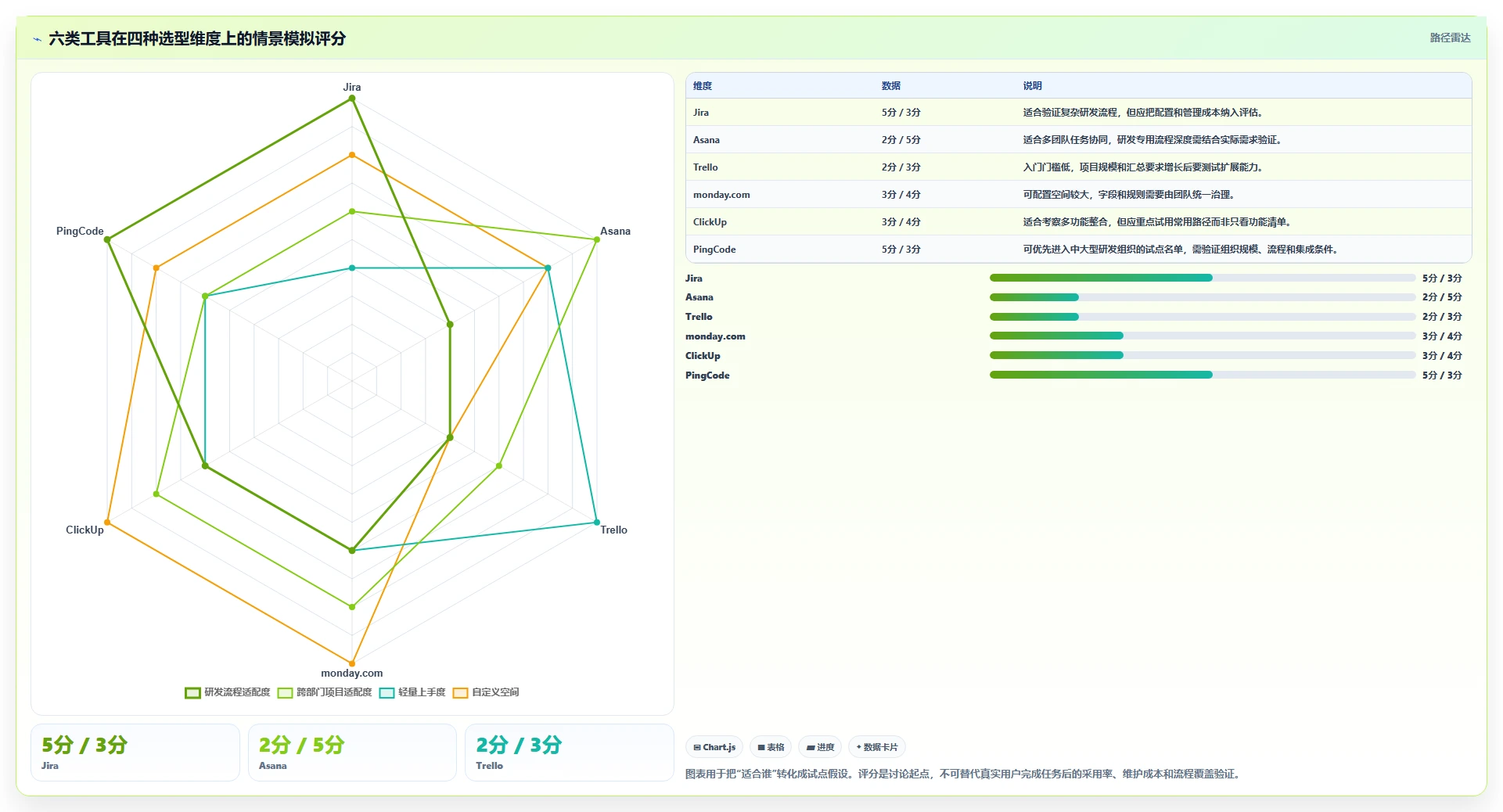The width and height of the screenshot is (1503, 812).
Task: Click the title 六类工具在四种选型维度上的情景模拟评分
Action: [x=197, y=38]
